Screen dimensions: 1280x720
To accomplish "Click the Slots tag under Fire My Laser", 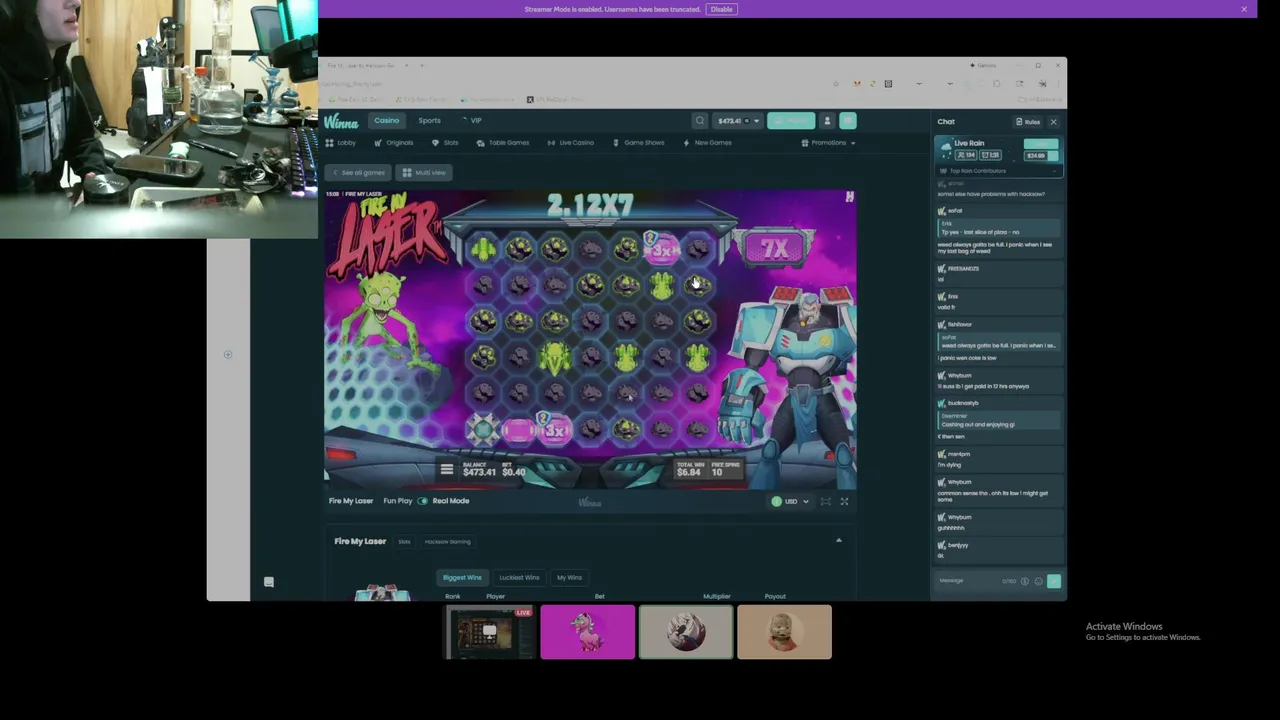I will 404,542.
